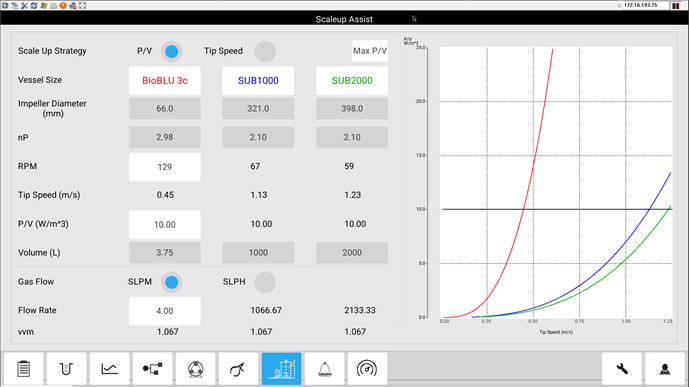Click the volume 1000 box
689x387 pixels.
coord(258,253)
